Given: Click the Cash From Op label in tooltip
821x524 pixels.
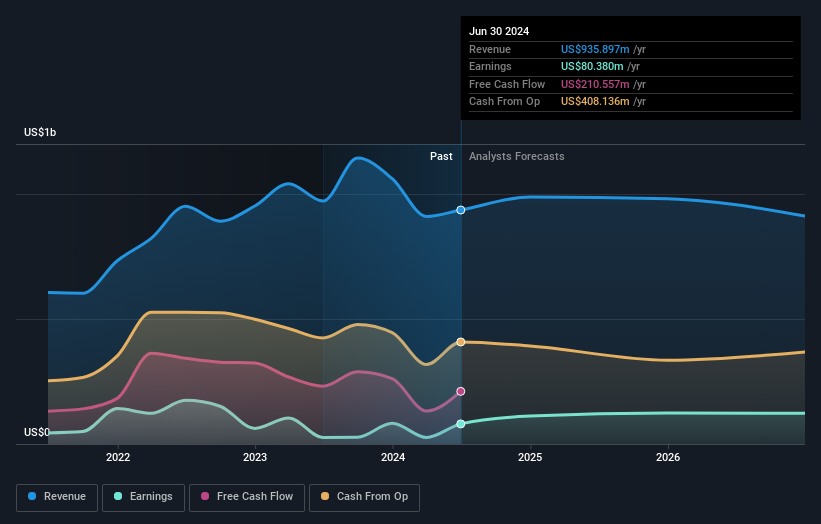Looking at the screenshot, I should 505,102.
